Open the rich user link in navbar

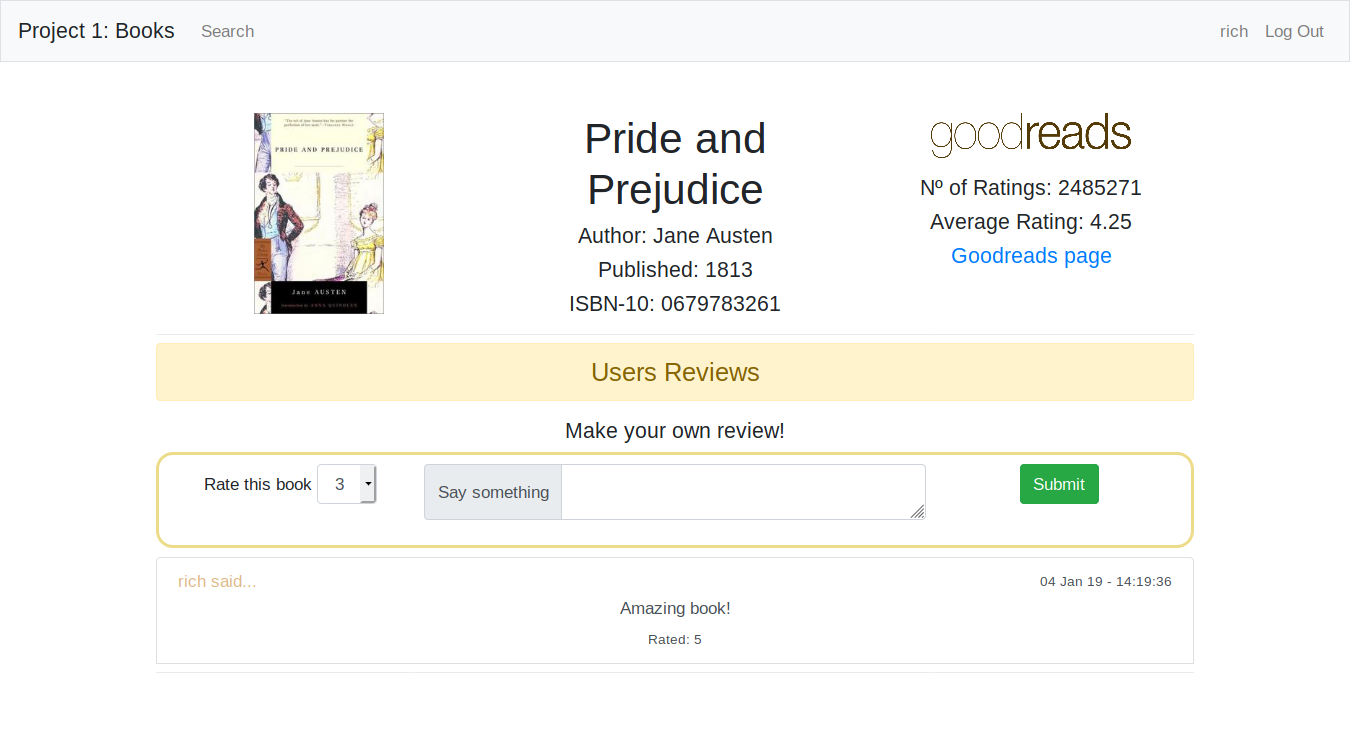click(1234, 31)
